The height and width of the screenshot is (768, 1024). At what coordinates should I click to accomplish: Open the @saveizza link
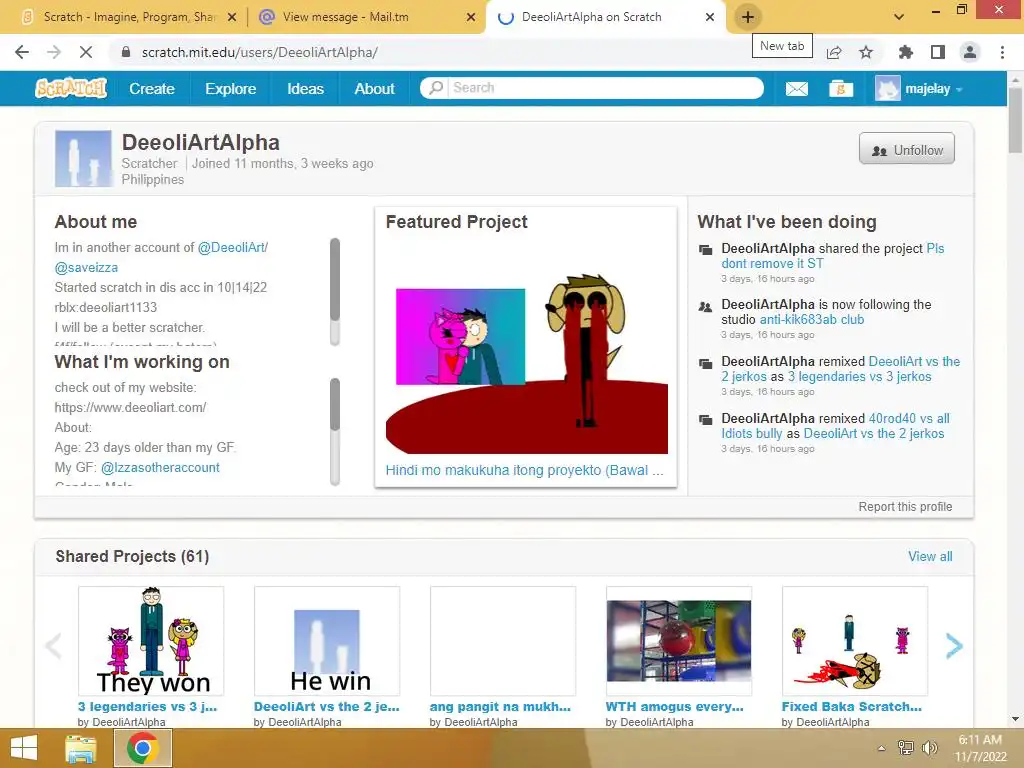86,268
